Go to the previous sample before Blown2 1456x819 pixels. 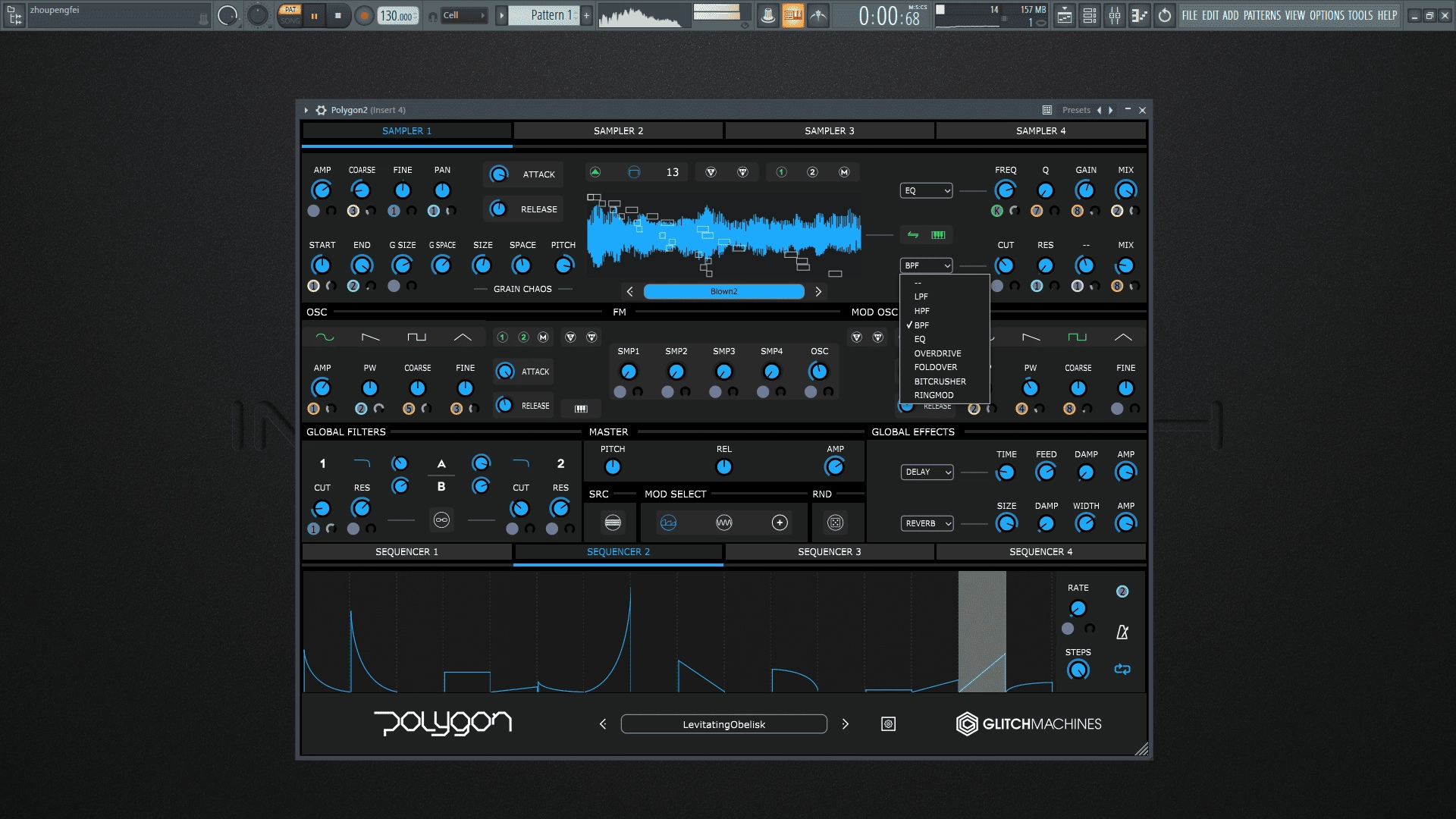click(x=629, y=291)
